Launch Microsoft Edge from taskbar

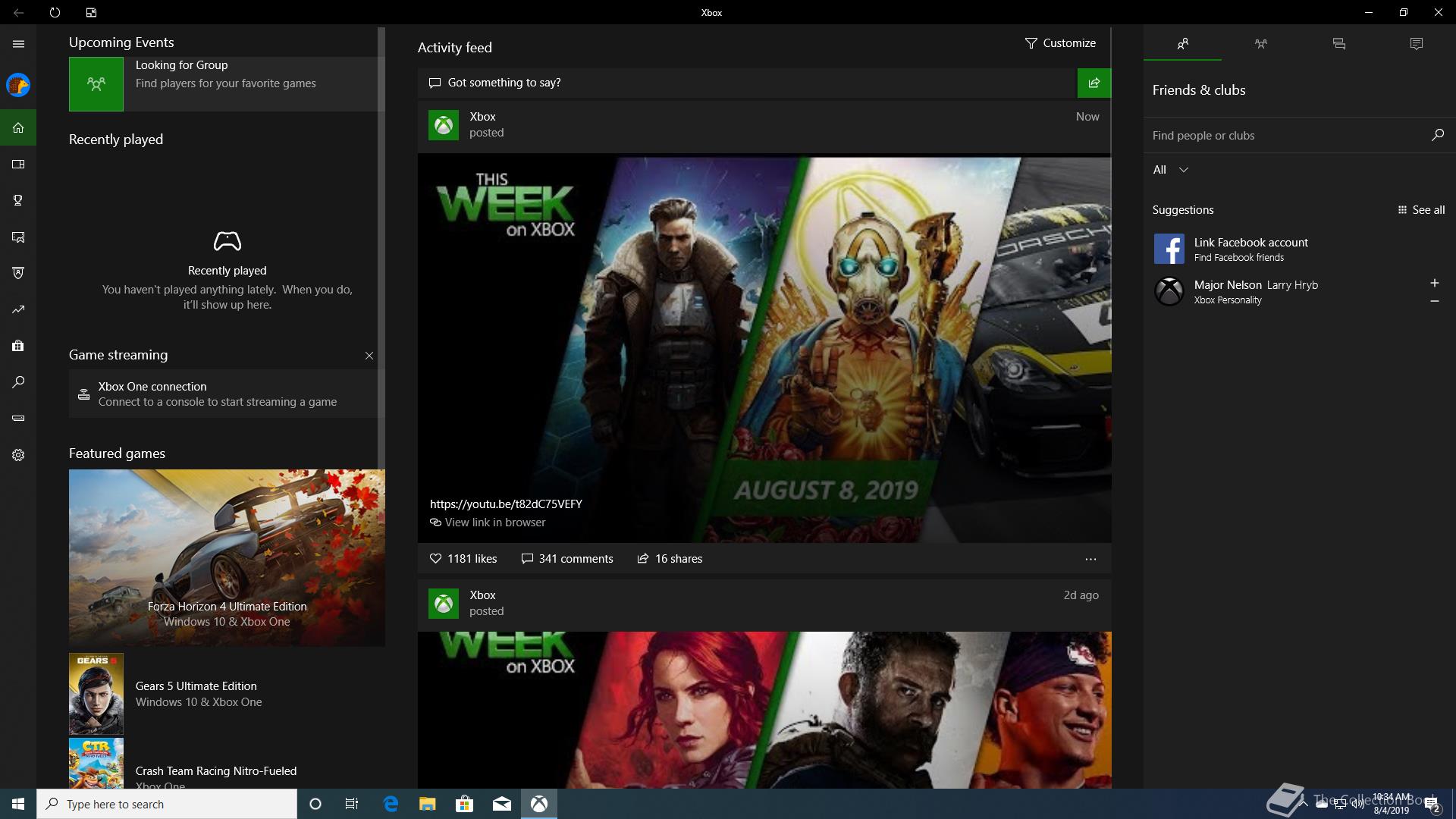pos(391,804)
